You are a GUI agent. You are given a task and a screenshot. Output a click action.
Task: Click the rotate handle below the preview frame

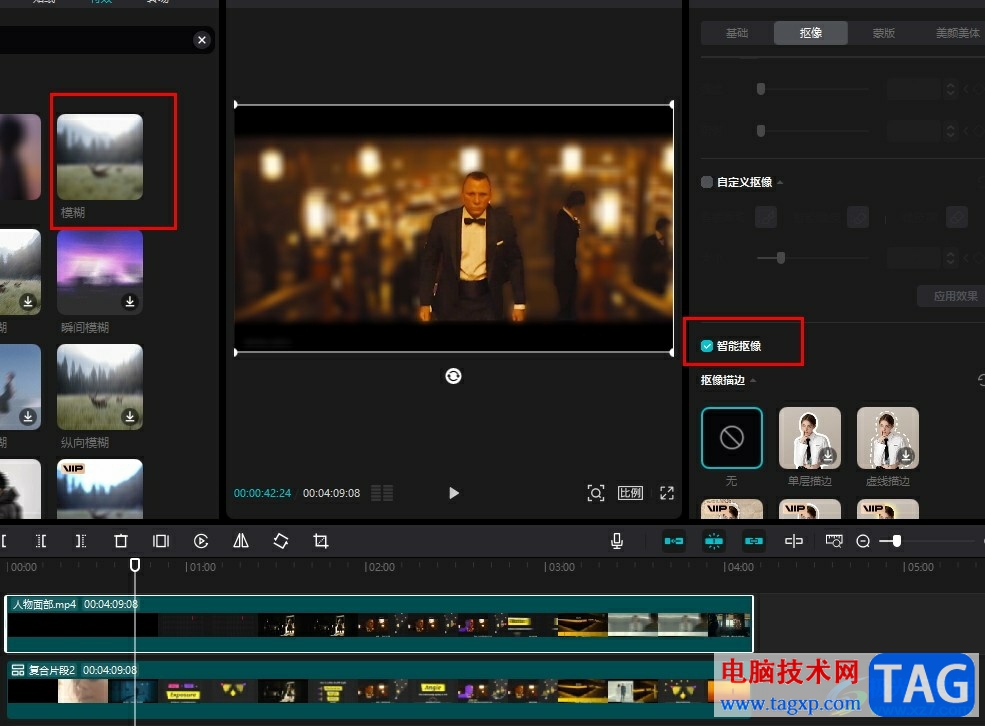click(453, 376)
